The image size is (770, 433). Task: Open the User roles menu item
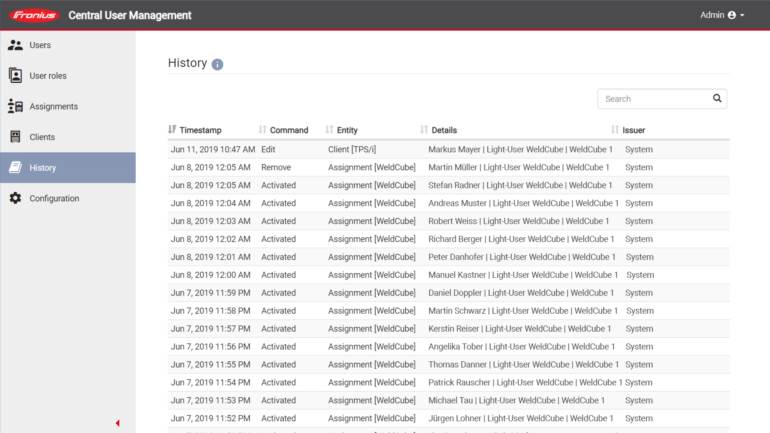point(48,76)
